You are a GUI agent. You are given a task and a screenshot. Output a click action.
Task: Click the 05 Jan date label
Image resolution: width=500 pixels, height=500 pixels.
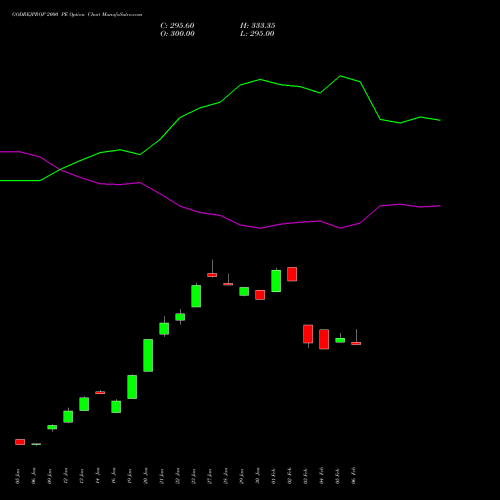(x=18, y=476)
